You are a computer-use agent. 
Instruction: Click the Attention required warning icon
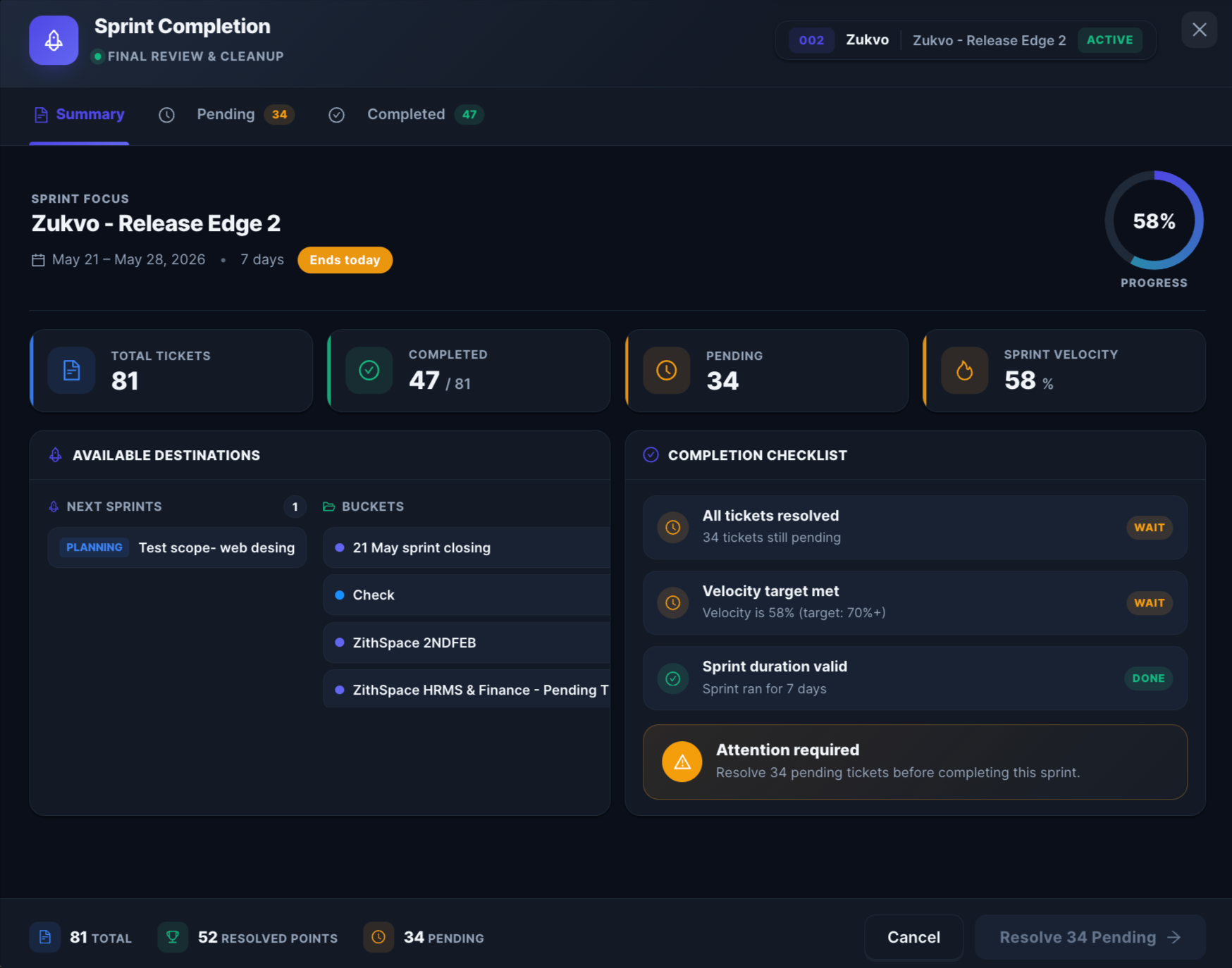682,762
